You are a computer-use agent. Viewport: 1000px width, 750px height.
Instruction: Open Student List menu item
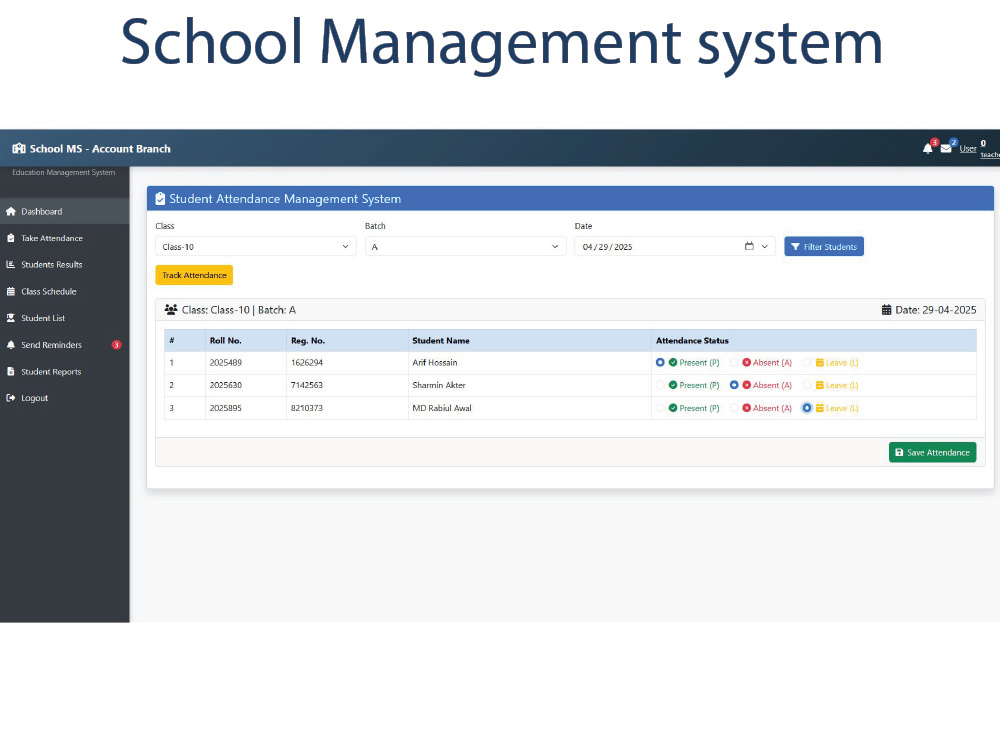[64, 318]
